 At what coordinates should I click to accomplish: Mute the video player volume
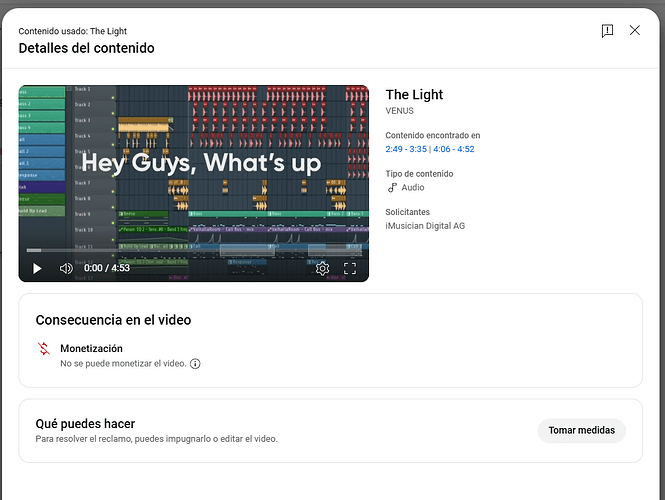(x=66, y=268)
